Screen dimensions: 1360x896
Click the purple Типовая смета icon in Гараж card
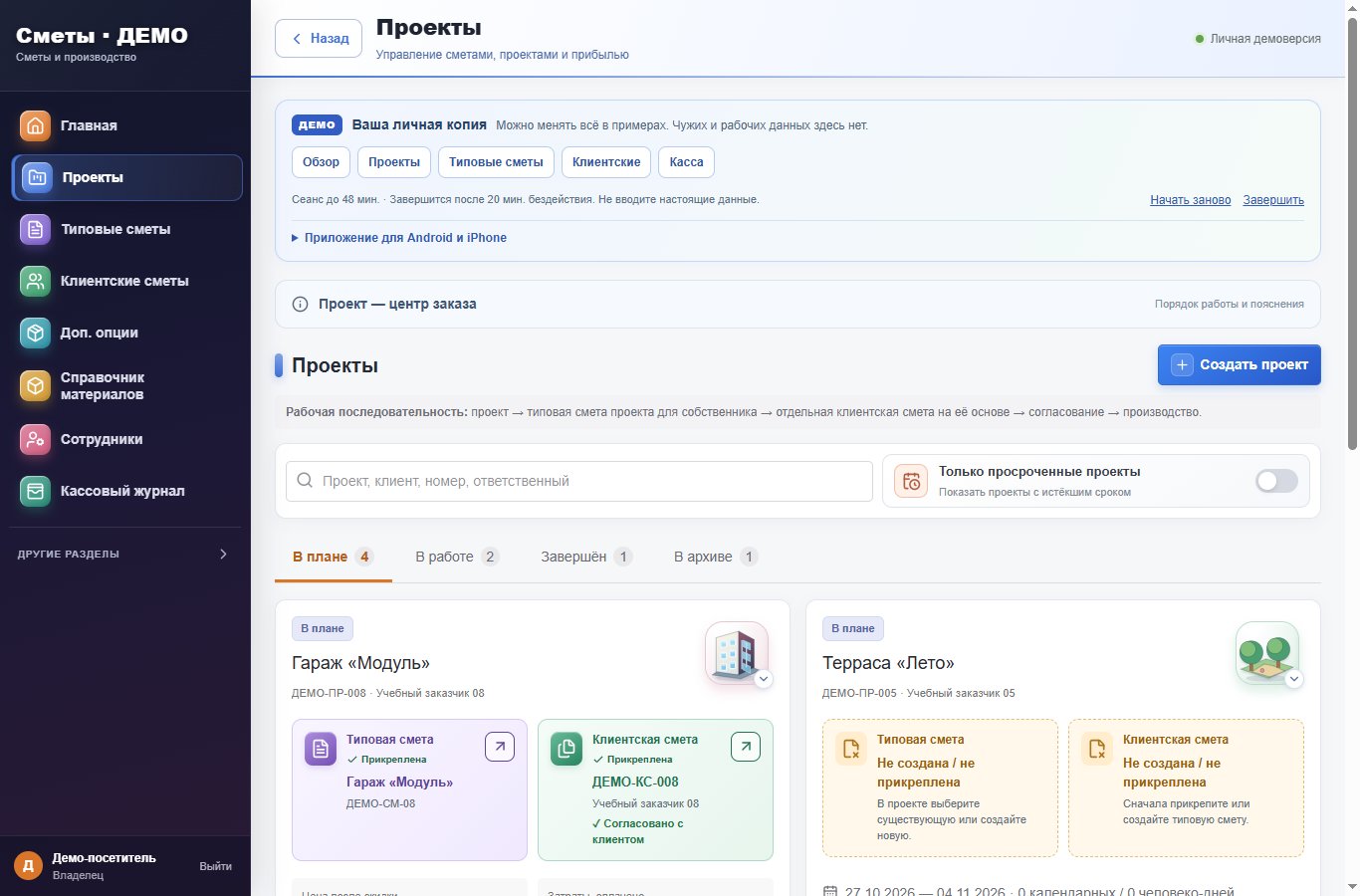tap(321, 749)
